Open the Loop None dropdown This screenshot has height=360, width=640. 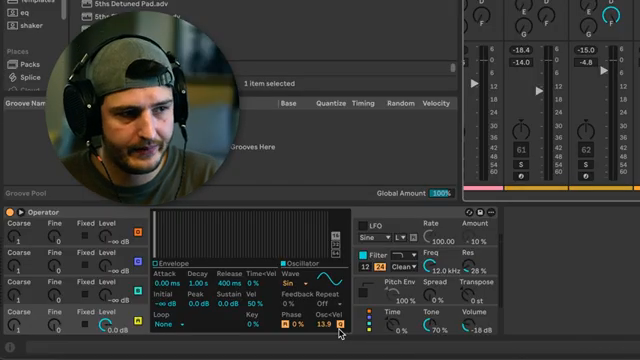point(169,324)
